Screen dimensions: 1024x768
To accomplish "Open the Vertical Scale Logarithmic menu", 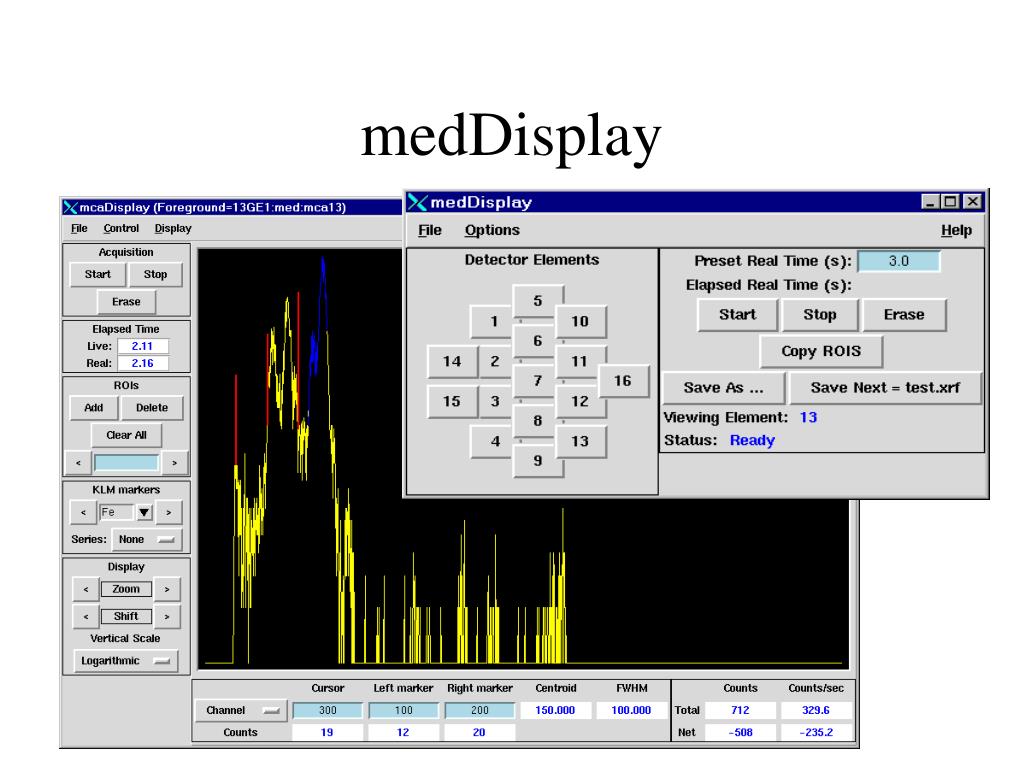I will [x=125, y=661].
